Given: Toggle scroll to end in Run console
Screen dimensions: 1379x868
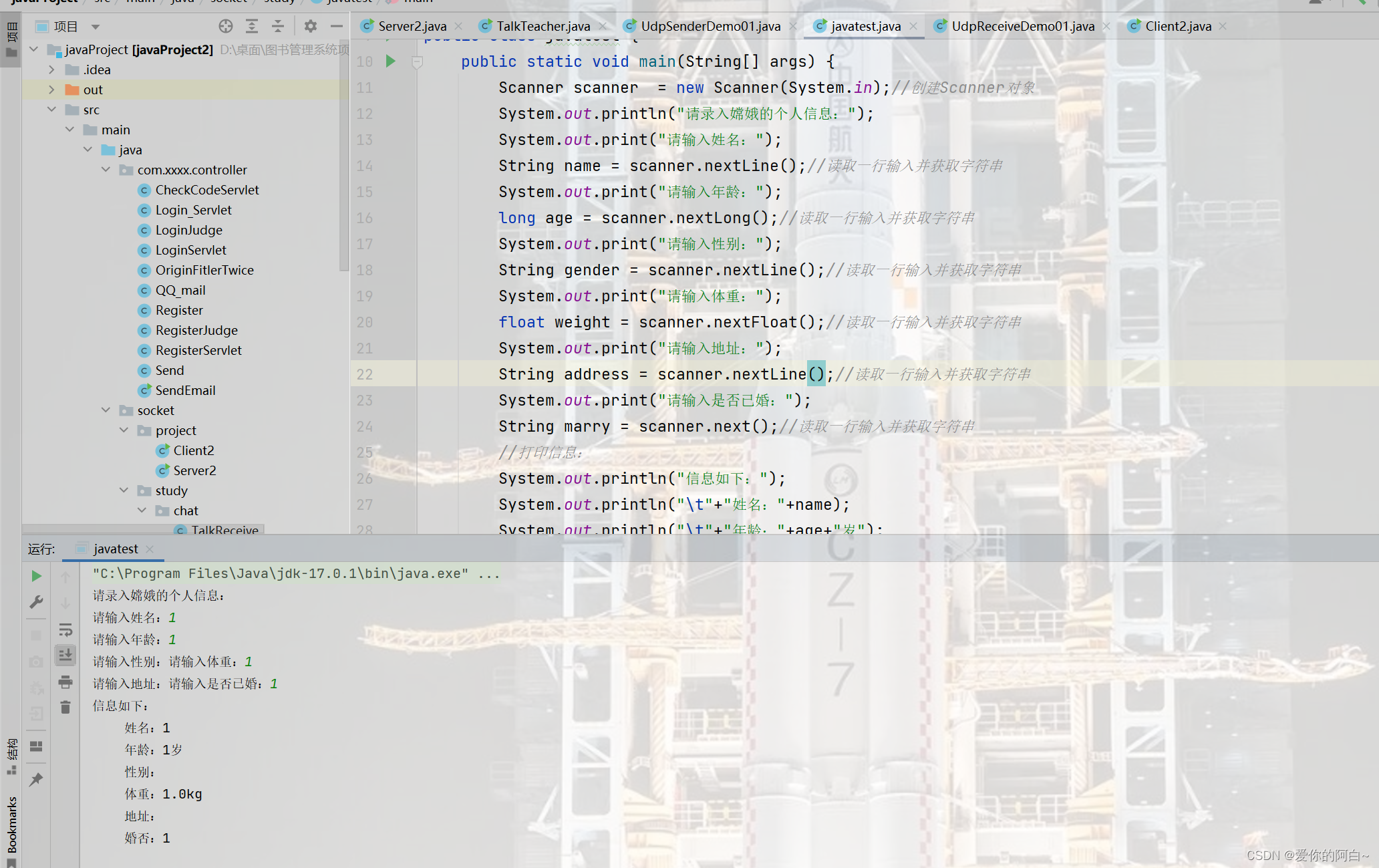Looking at the screenshot, I should click(65, 656).
